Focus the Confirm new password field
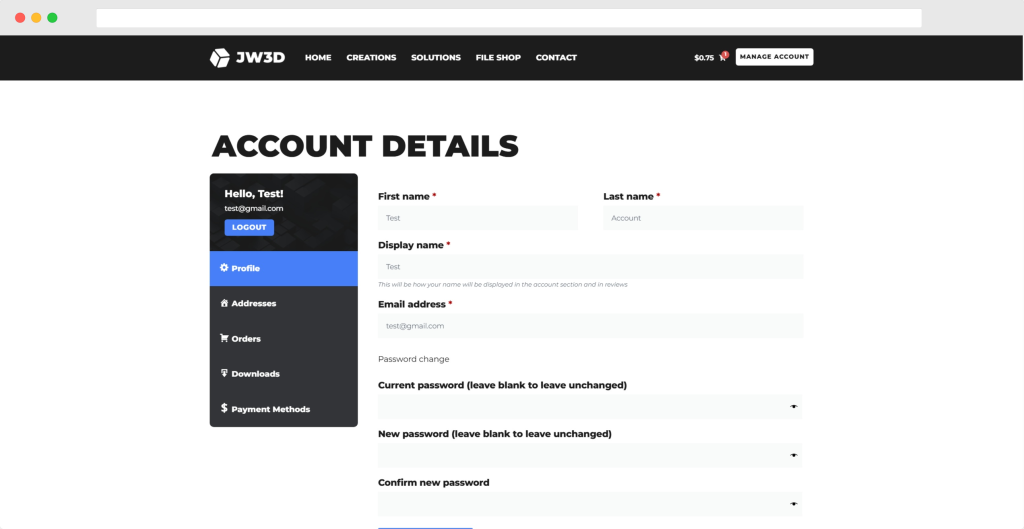This screenshot has width=1024, height=529. [x=590, y=504]
